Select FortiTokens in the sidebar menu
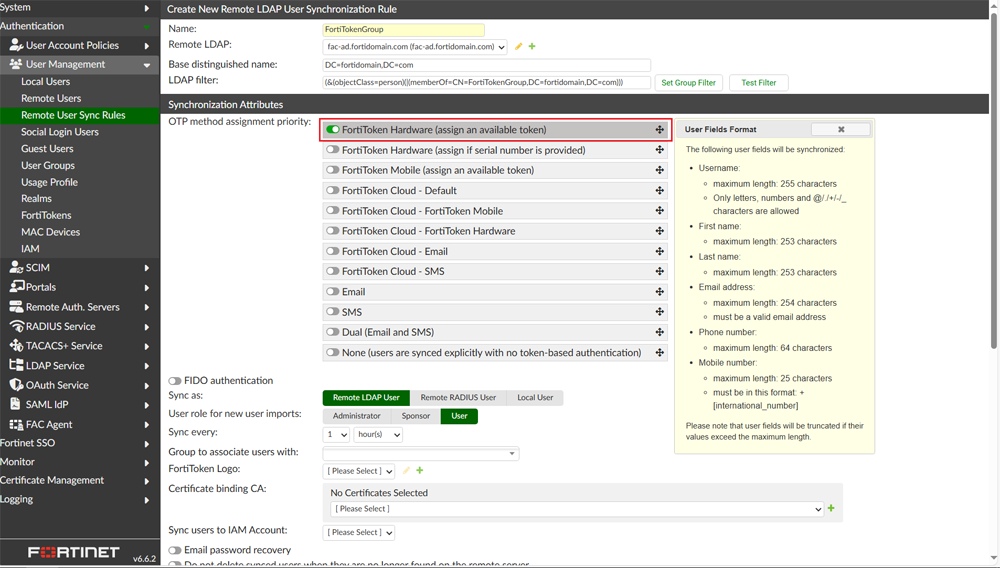 [46, 215]
